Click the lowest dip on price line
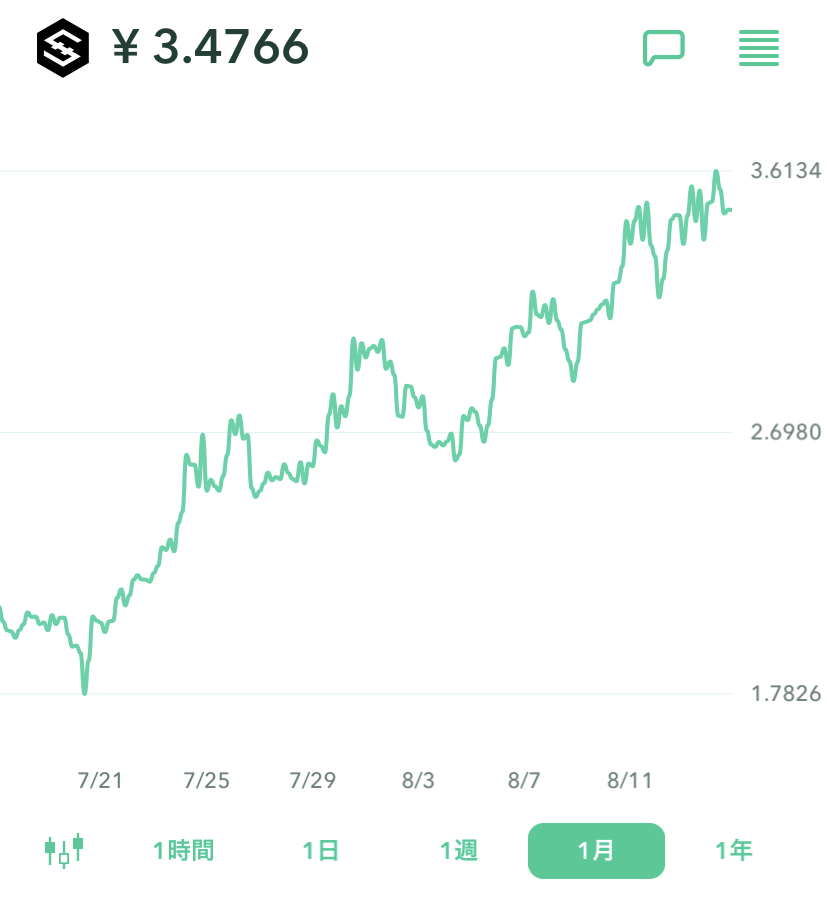This screenshot has width=827, height=899. pos(84,691)
